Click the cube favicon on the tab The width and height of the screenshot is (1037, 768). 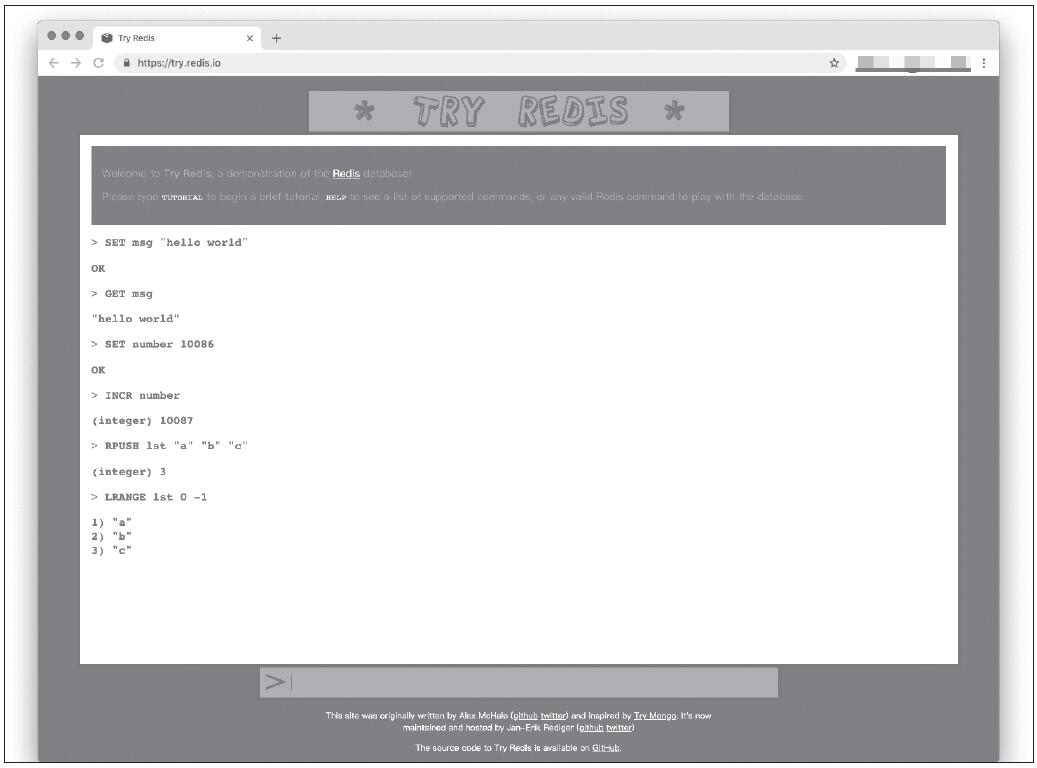pyautogui.click(x=106, y=38)
